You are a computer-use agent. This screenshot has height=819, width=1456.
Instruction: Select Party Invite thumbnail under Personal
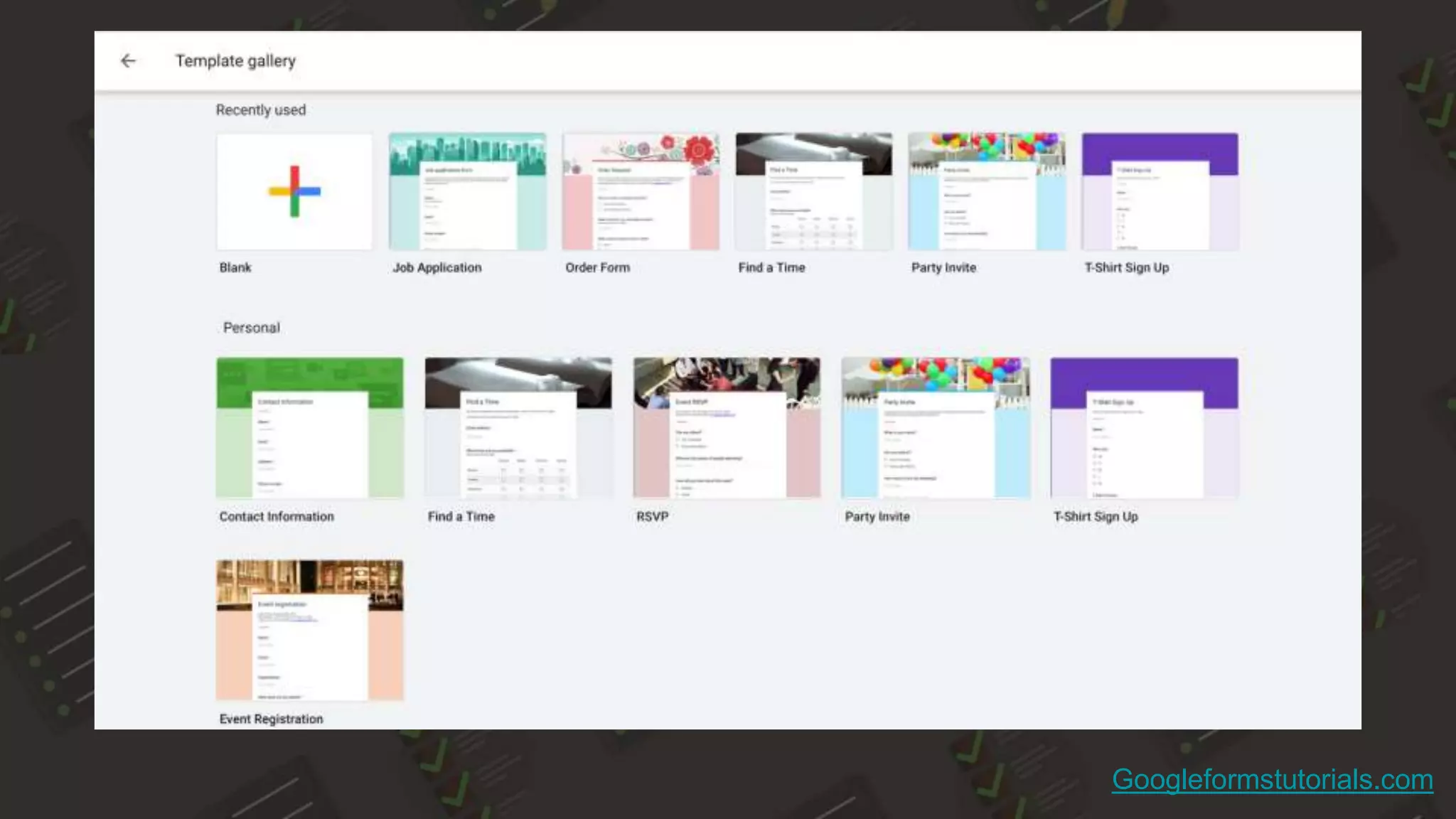(x=936, y=427)
